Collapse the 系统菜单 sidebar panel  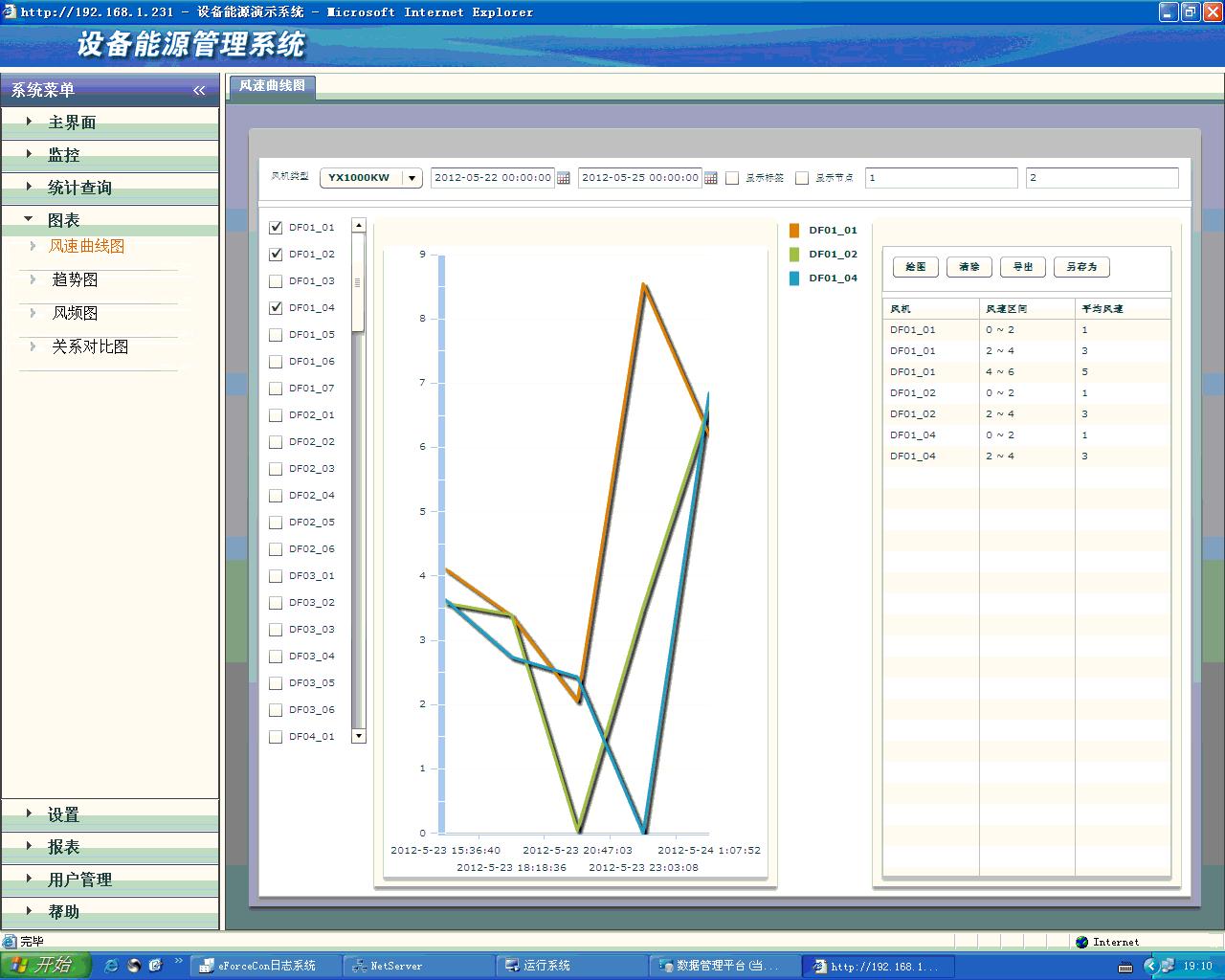pos(199,90)
